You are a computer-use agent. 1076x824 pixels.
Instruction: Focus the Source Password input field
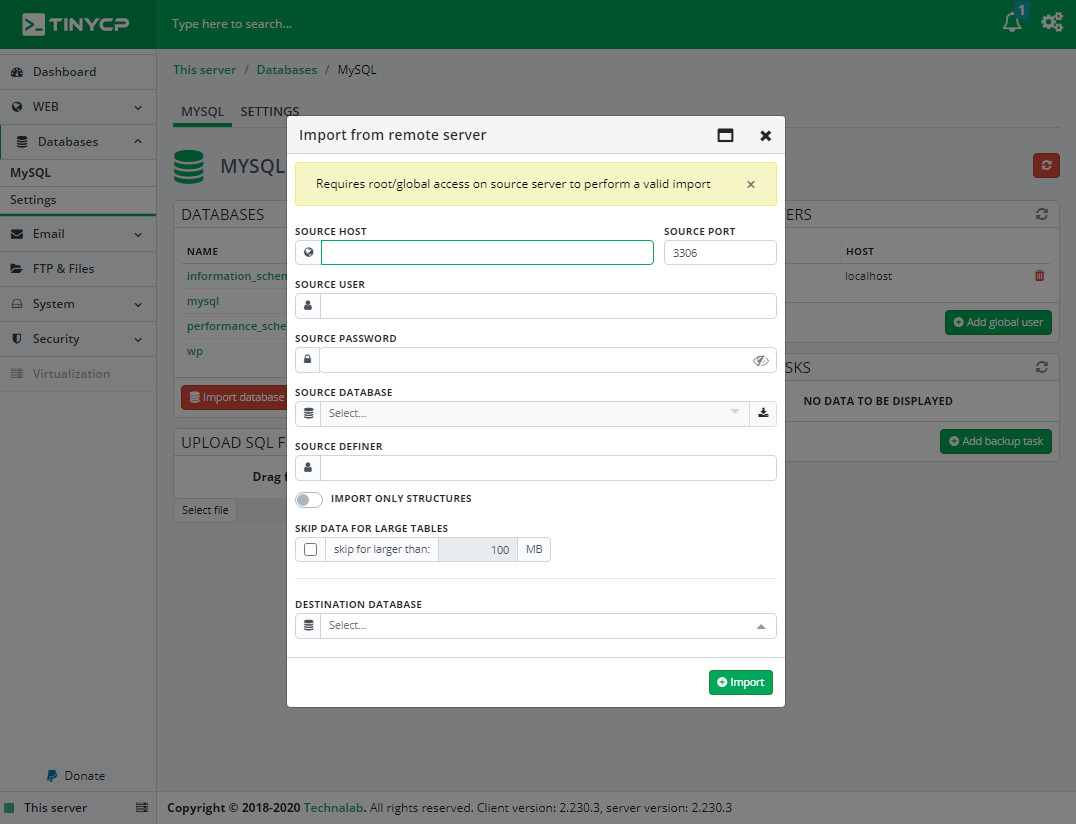535,360
